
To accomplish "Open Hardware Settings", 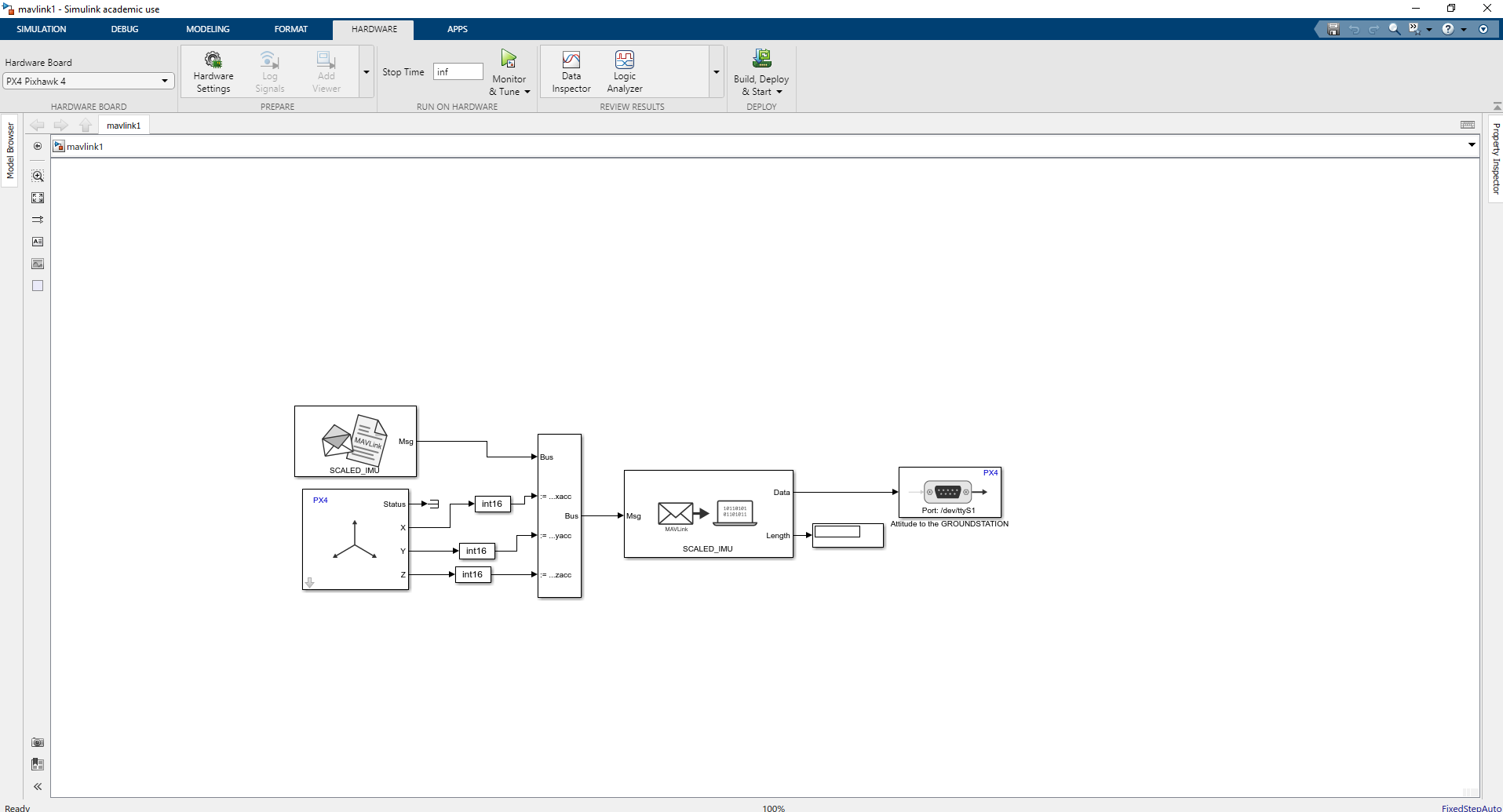I will [x=213, y=71].
